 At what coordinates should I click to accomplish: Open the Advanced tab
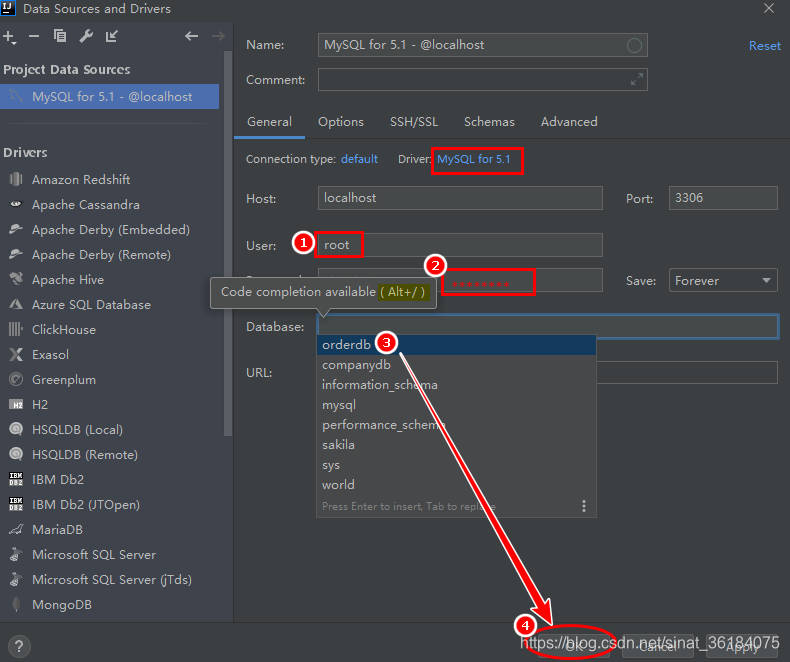pyautogui.click(x=569, y=122)
